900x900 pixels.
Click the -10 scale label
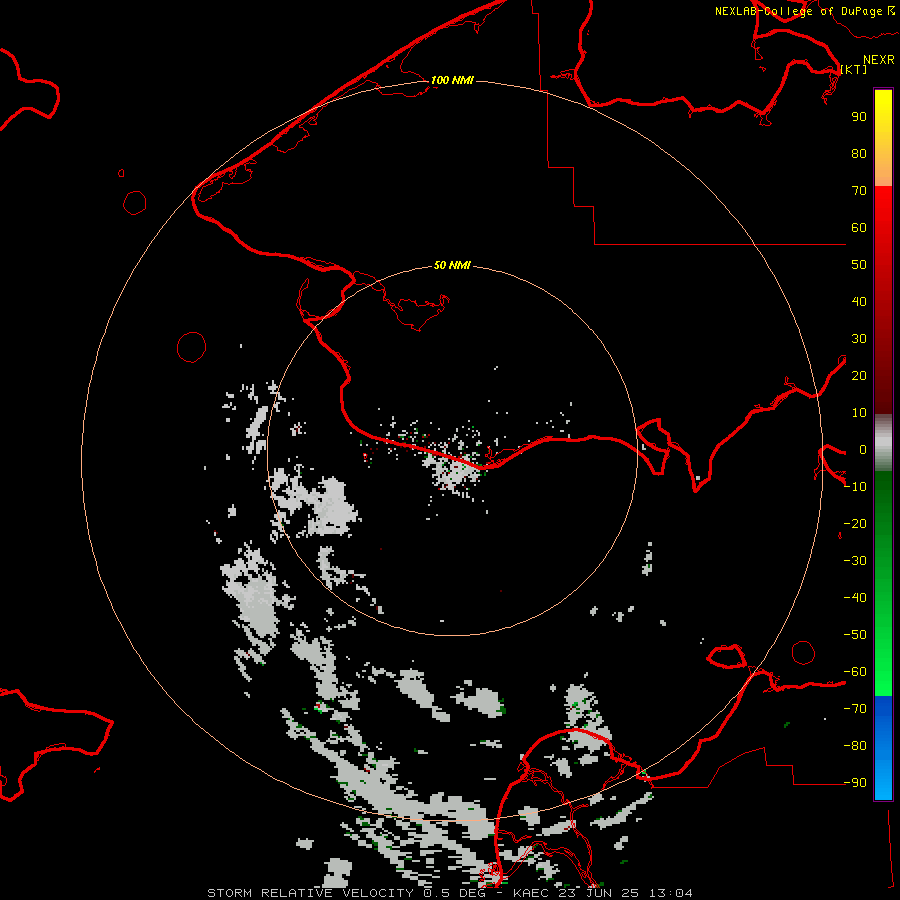click(855, 487)
